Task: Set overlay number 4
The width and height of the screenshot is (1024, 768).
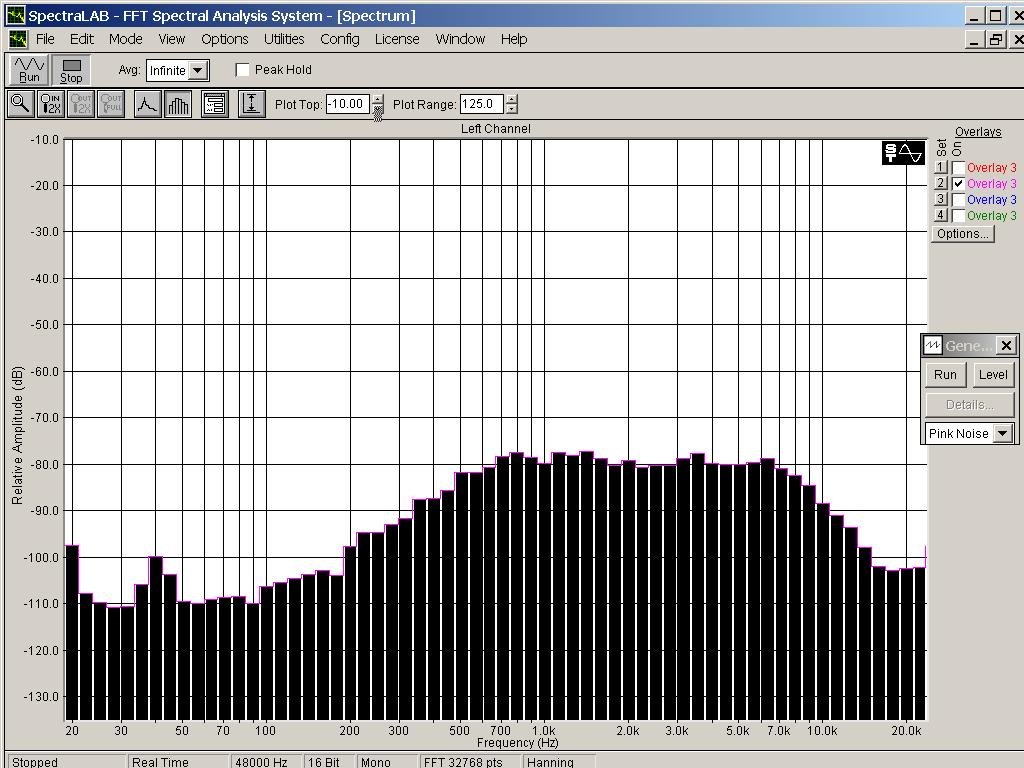Action: tap(940, 215)
